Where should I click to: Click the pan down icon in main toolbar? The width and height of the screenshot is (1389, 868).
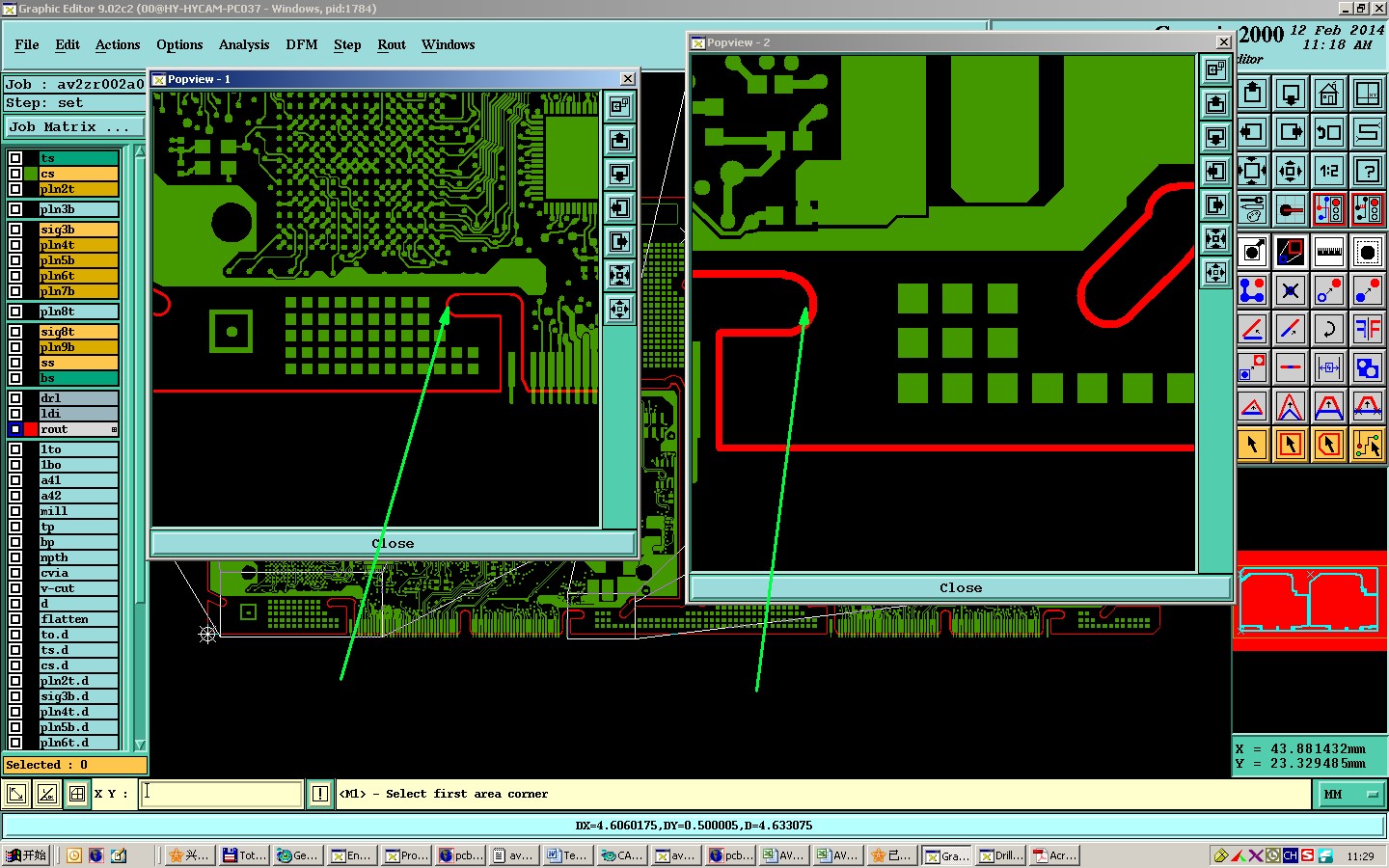[1291, 94]
